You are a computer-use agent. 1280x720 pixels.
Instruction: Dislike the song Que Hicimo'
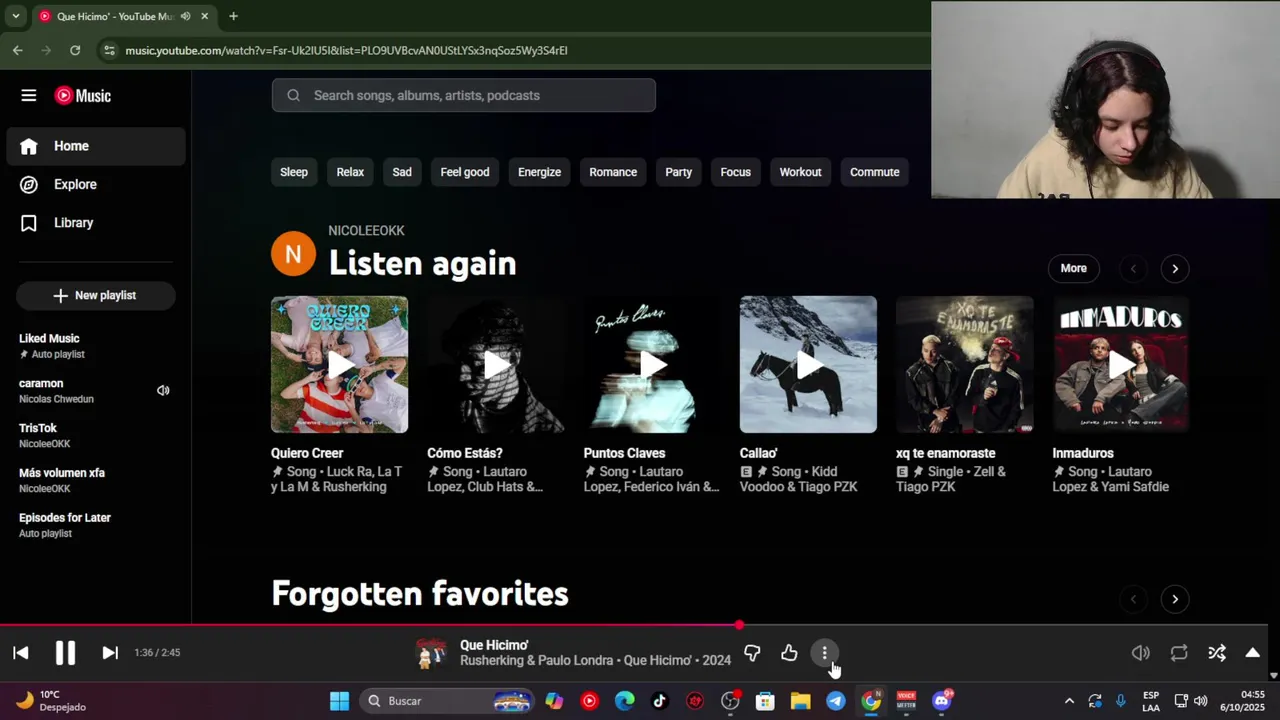click(x=752, y=653)
